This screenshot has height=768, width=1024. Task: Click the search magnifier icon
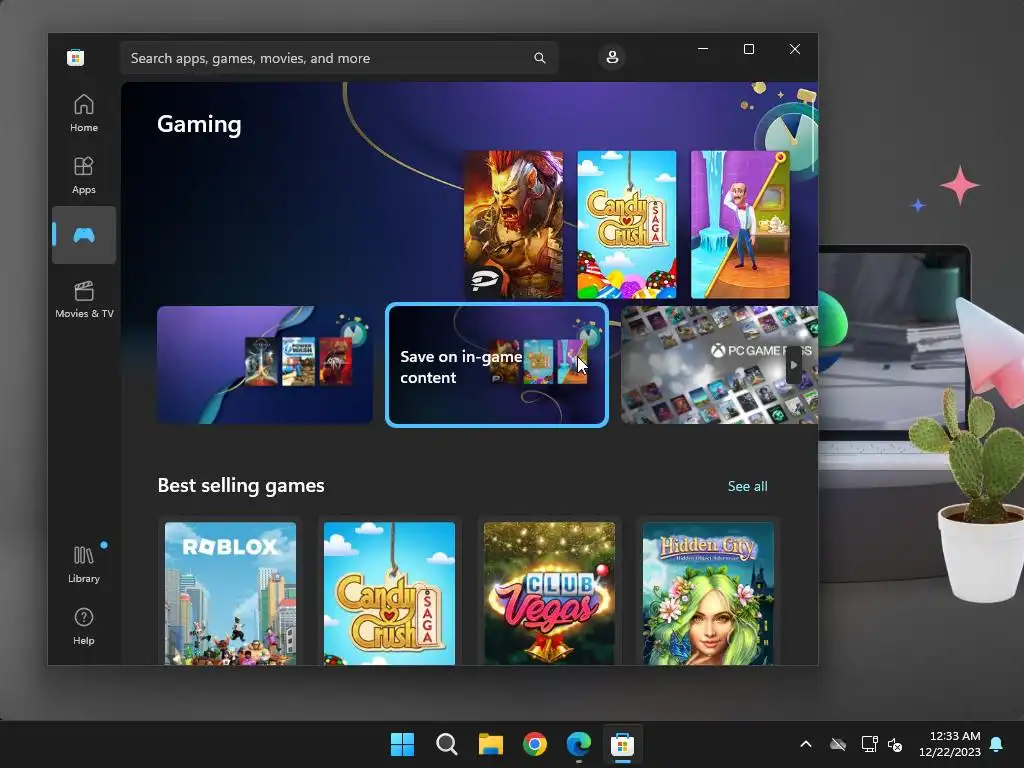[539, 58]
